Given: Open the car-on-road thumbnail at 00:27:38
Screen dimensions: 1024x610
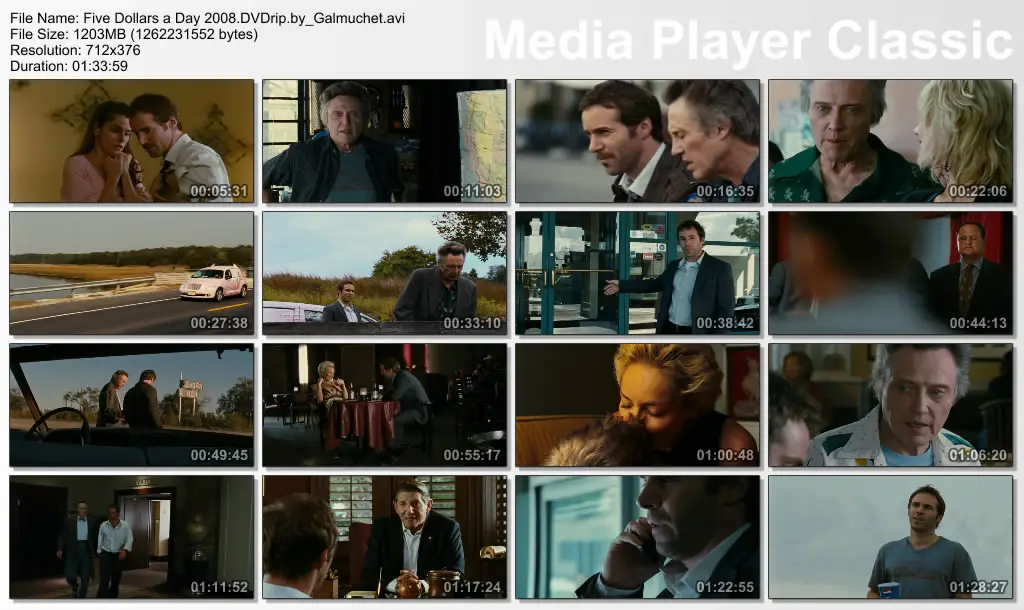Looking at the screenshot, I should [x=132, y=273].
